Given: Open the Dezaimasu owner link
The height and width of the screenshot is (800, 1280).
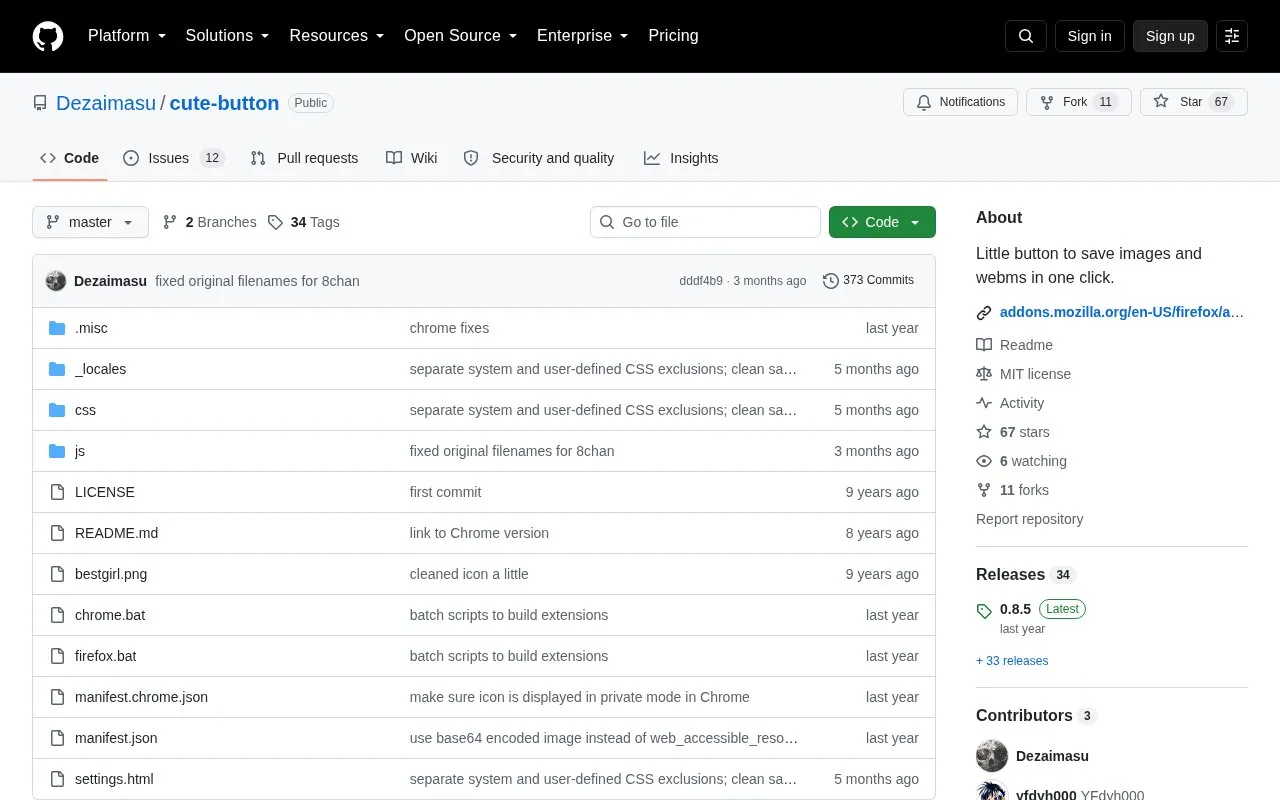Looking at the screenshot, I should coord(106,103).
